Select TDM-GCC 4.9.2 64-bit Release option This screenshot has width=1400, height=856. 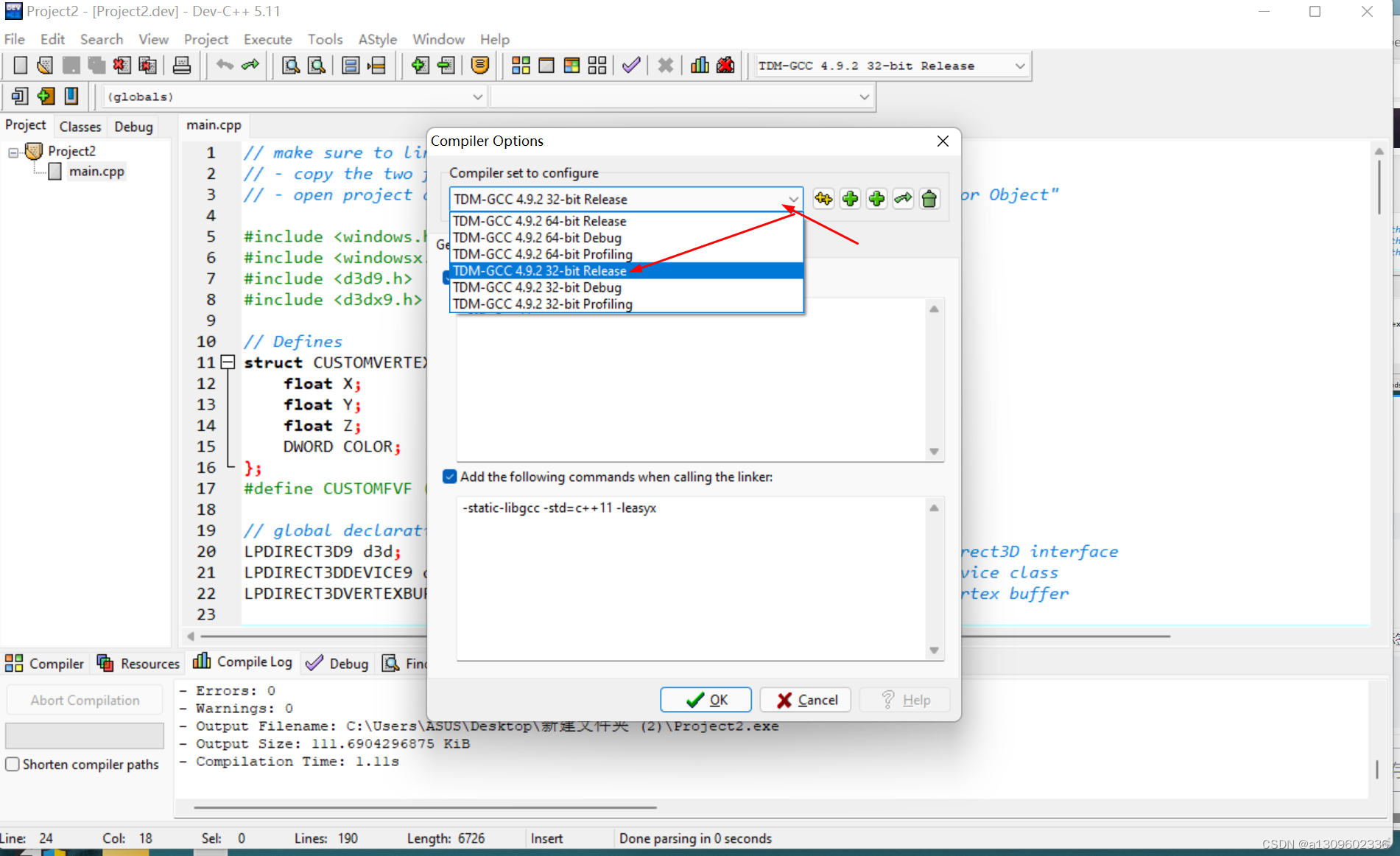[x=626, y=221]
